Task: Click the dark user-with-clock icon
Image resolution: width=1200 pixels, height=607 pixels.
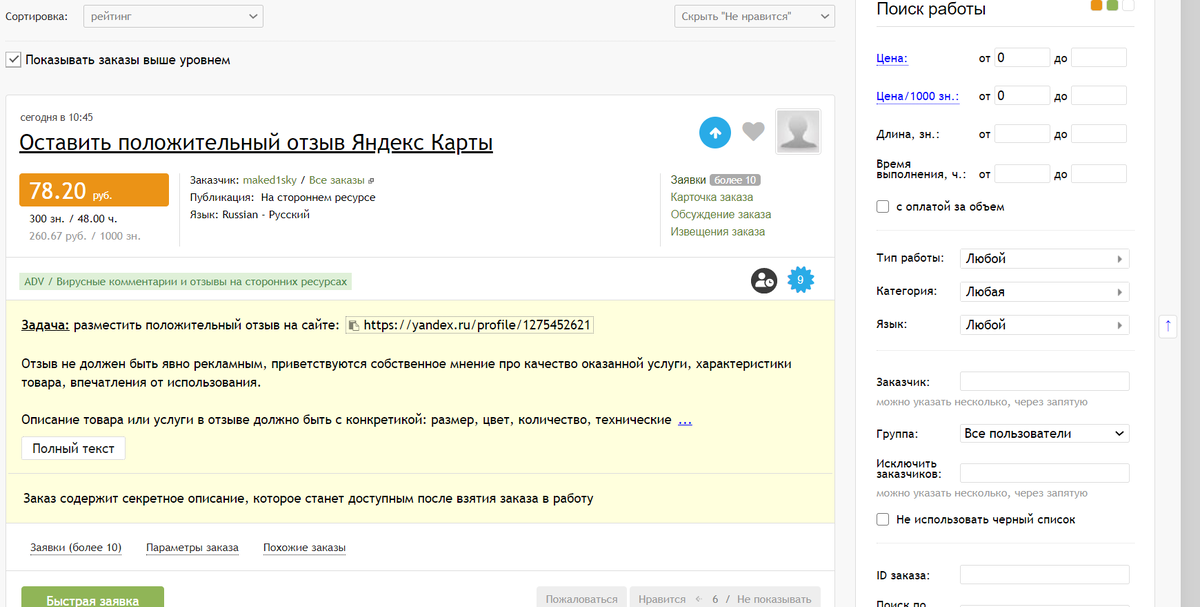Action: 765,281
